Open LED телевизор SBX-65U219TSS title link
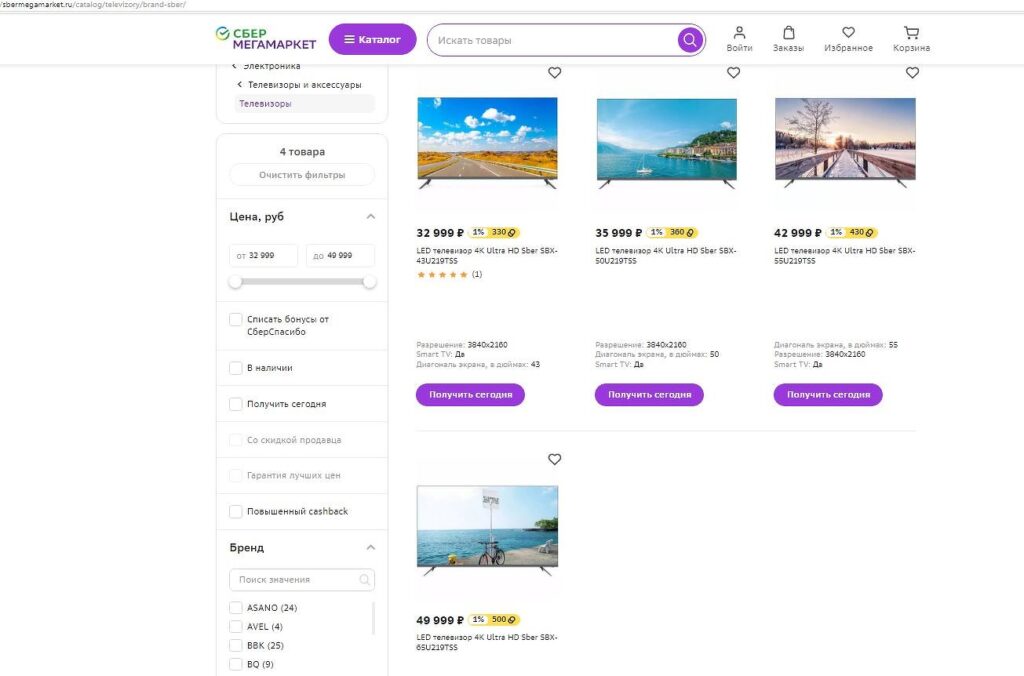Image resolution: width=1024 pixels, height=676 pixels. click(x=487, y=642)
